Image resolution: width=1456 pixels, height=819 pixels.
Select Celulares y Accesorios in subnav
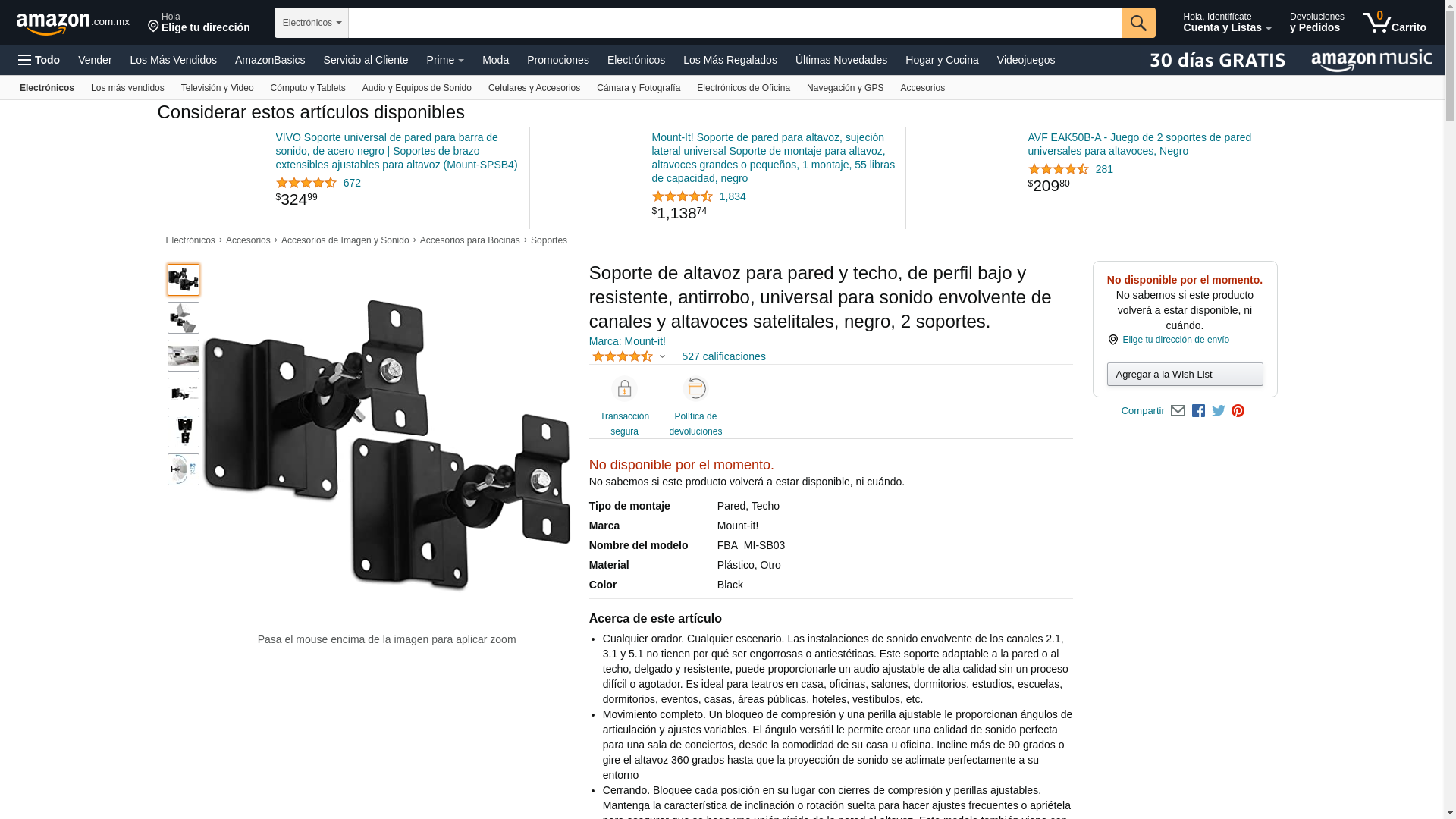click(534, 88)
